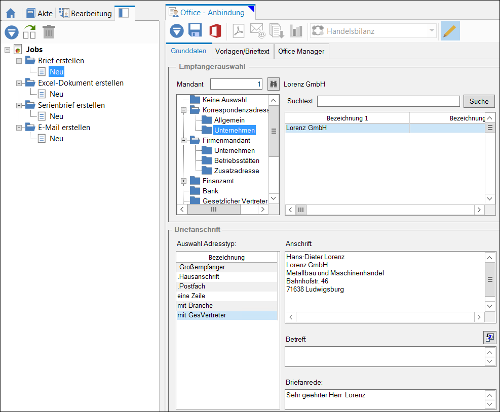
Task: Switch to Grunddaten tab
Action: coord(188,51)
